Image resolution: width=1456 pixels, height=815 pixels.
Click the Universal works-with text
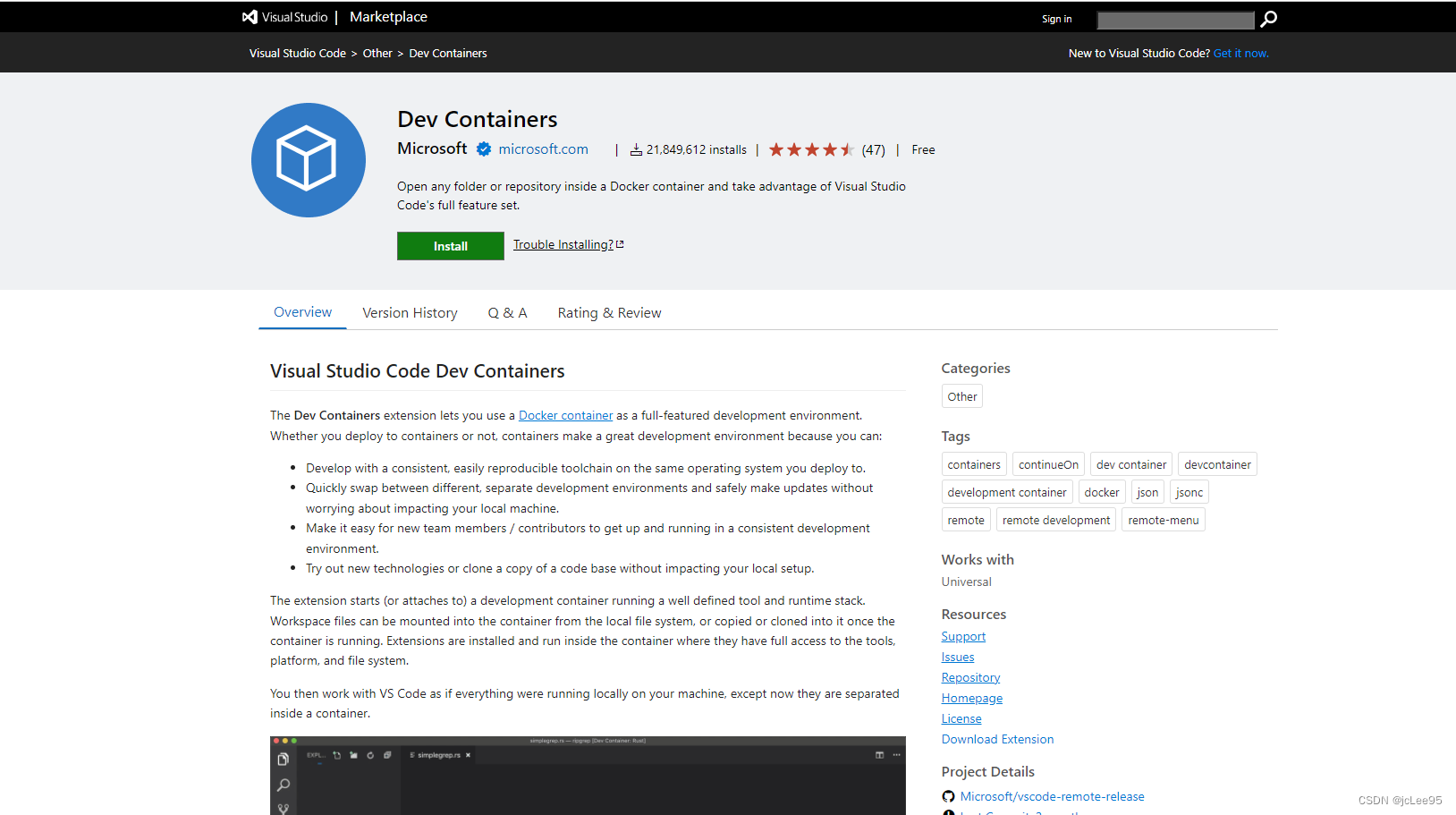(x=967, y=582)
